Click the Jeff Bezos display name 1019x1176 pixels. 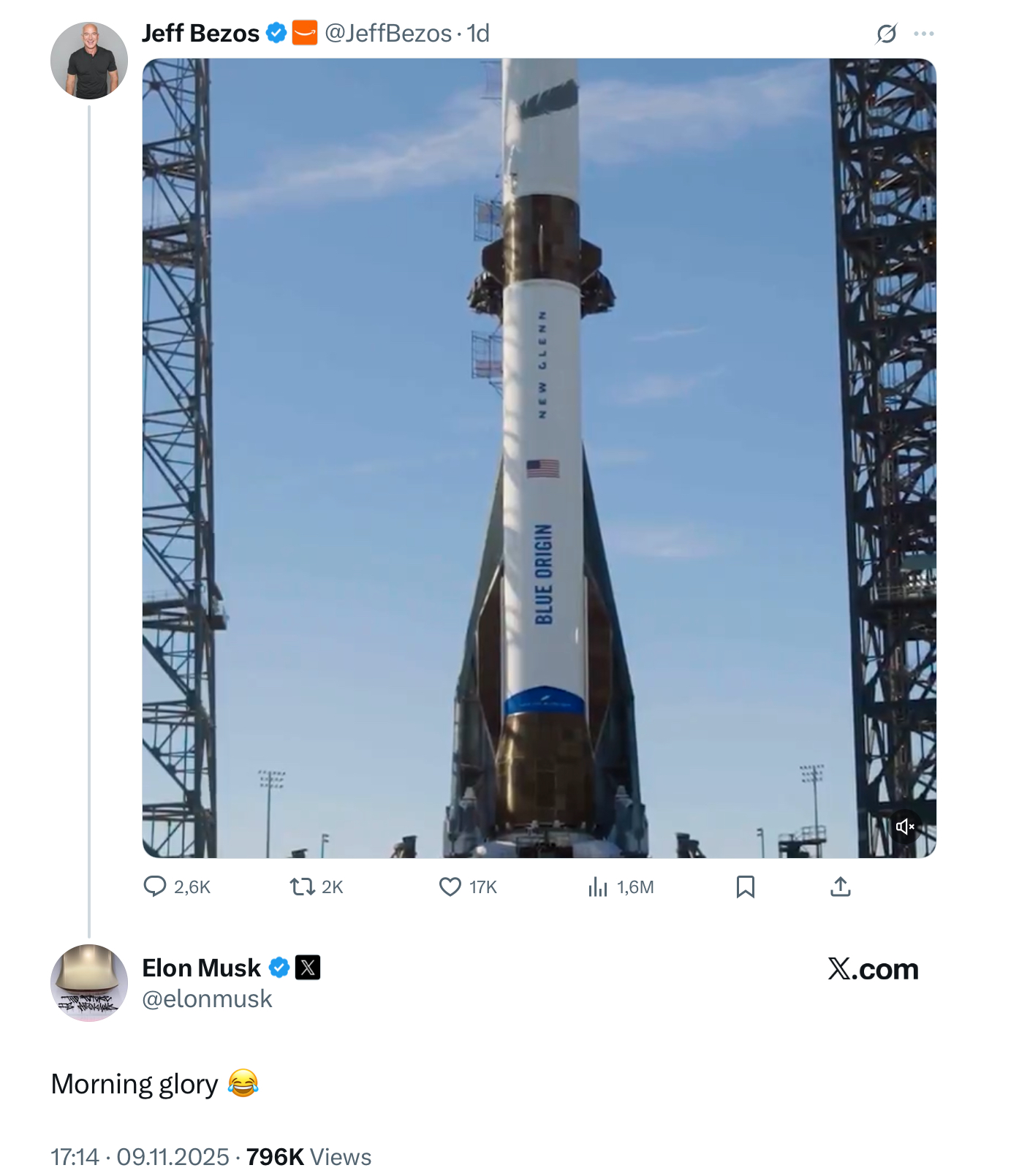[200, 34]
